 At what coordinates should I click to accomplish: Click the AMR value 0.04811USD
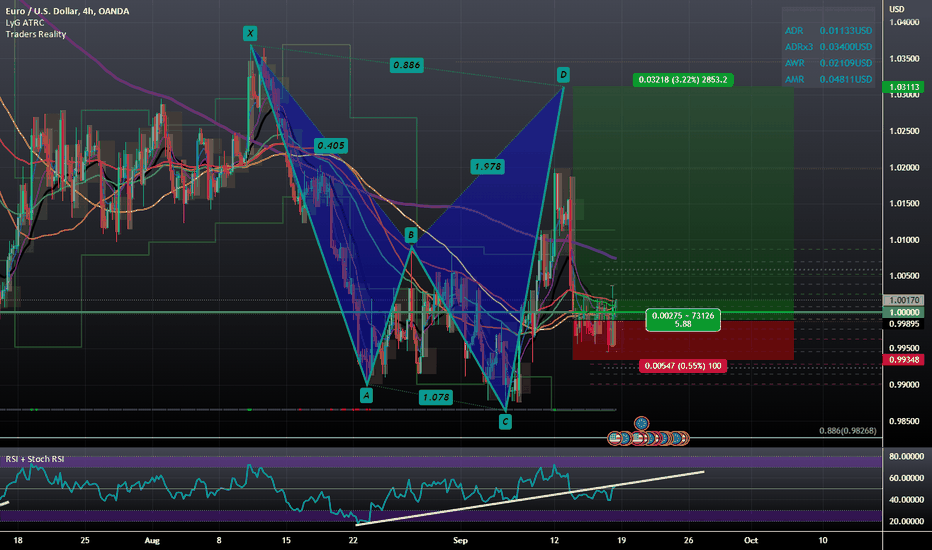click(846, 79)
